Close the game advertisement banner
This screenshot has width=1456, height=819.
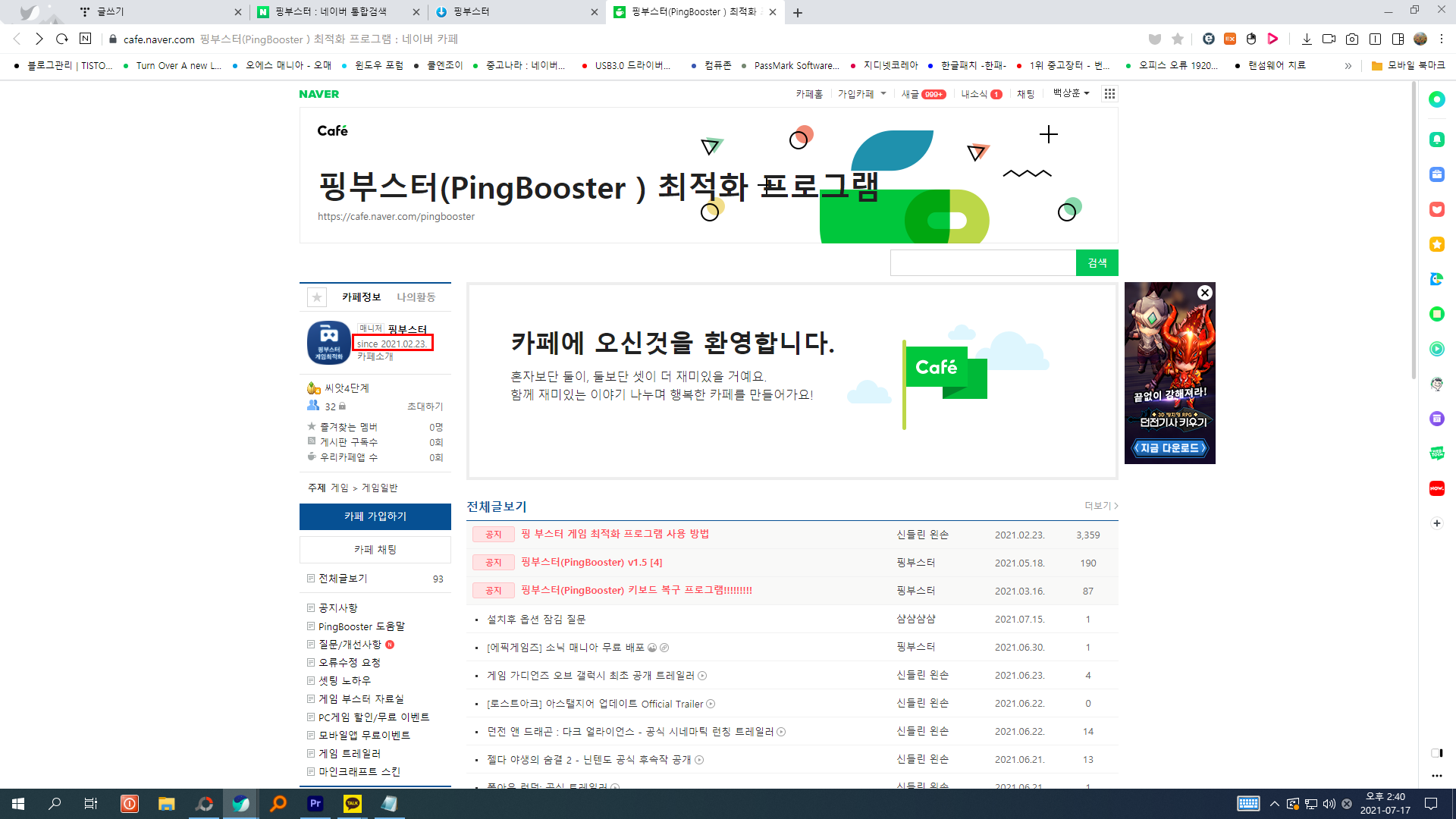pyautogui.click(x=1204, y=293)
